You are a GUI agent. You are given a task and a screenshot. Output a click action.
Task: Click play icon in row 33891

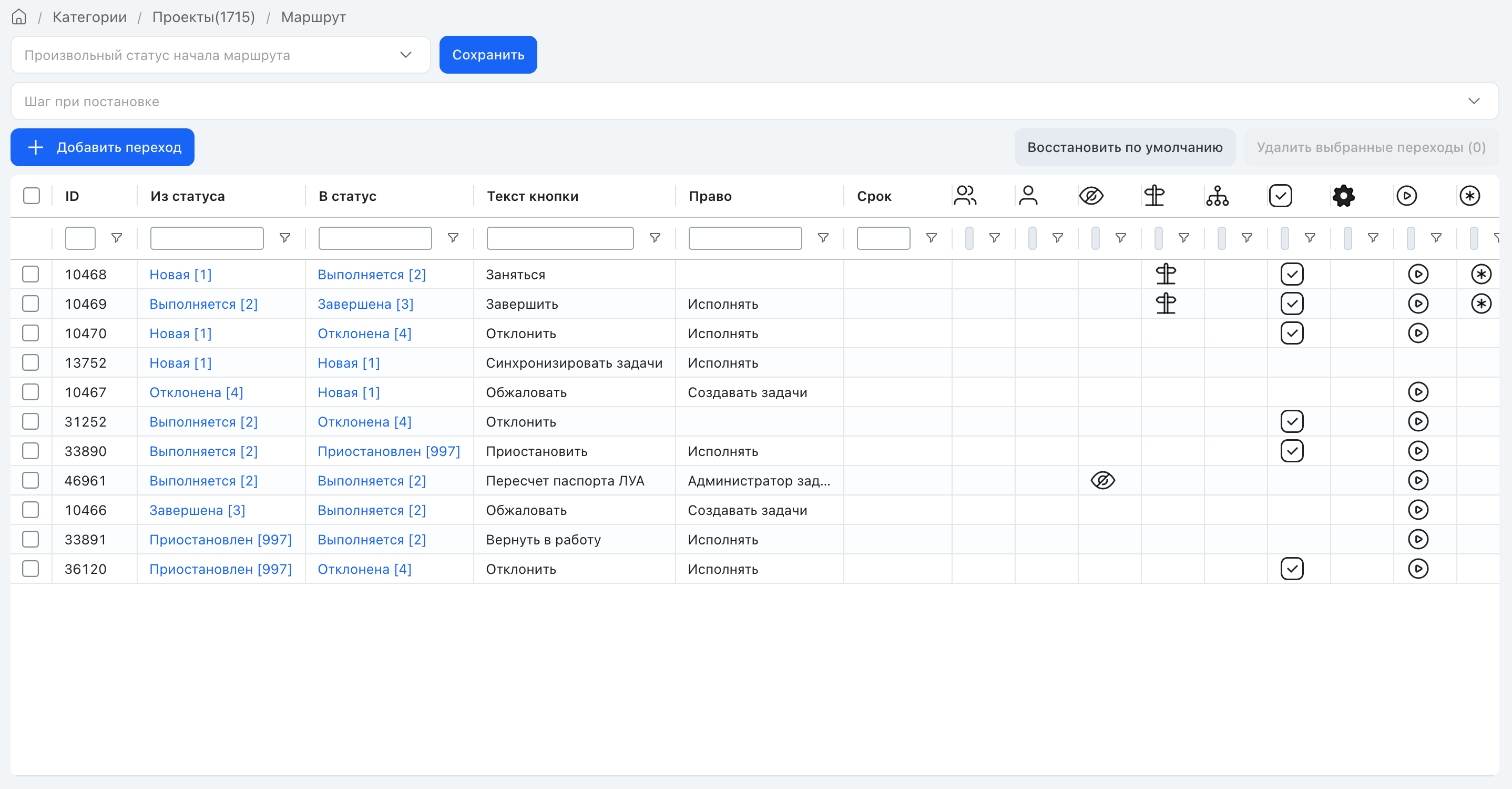point(1418,540)
